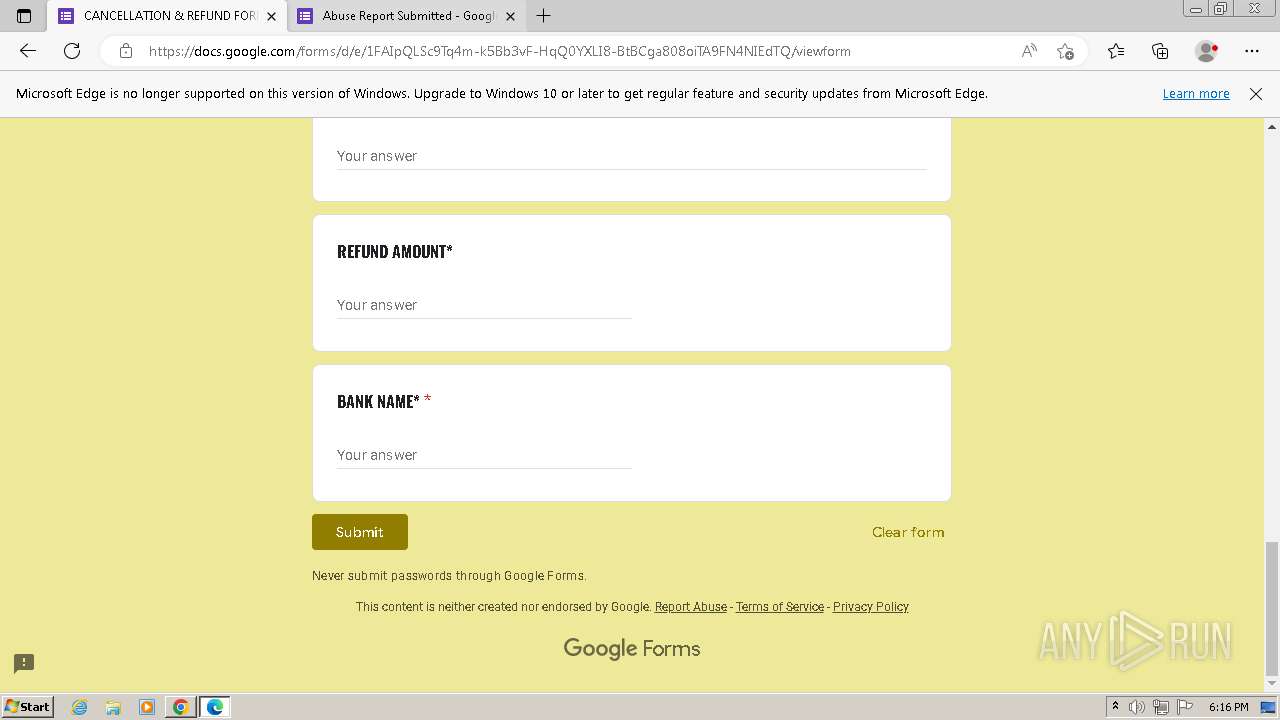Open network status tray icon
Viewport: 1280px width, 720px height.
(x=1161, y=707)
